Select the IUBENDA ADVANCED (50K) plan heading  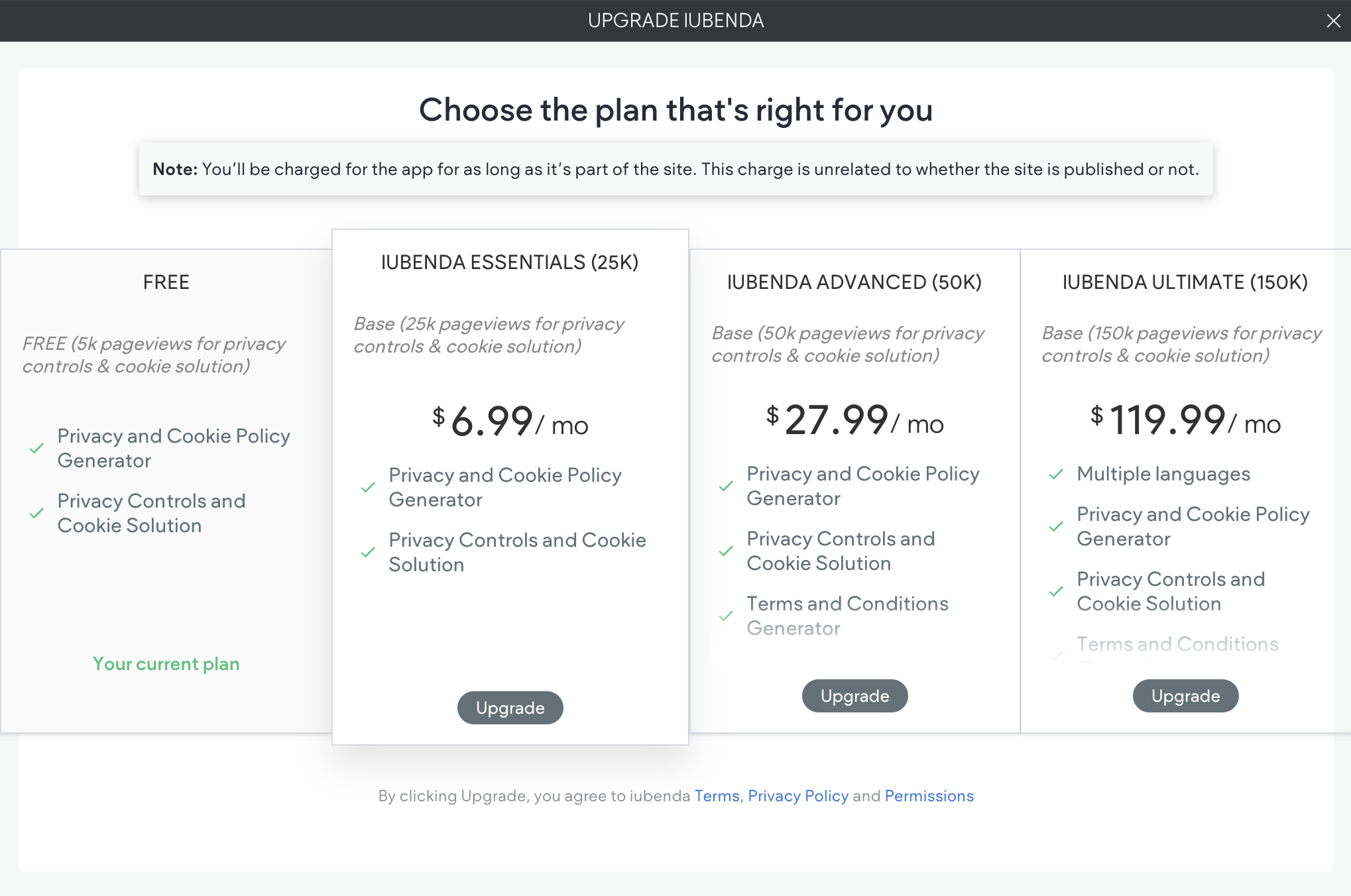(854, 282)
